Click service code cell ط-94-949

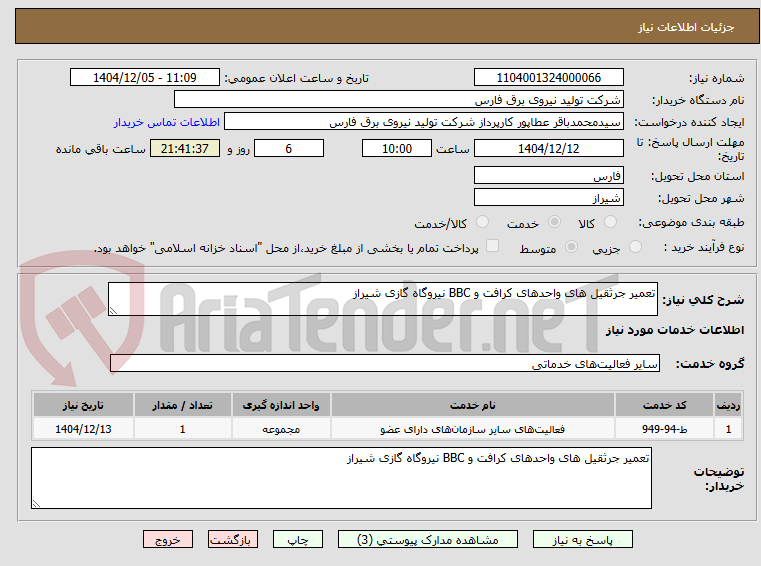pos(664,429)
